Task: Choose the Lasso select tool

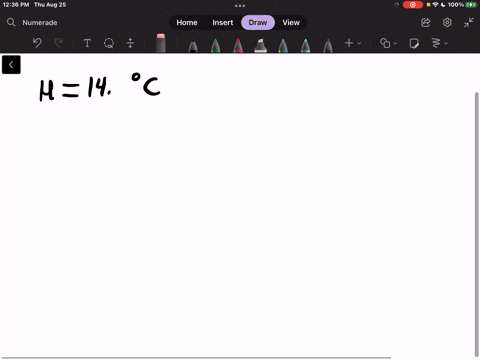Action: tap(109, 43)
